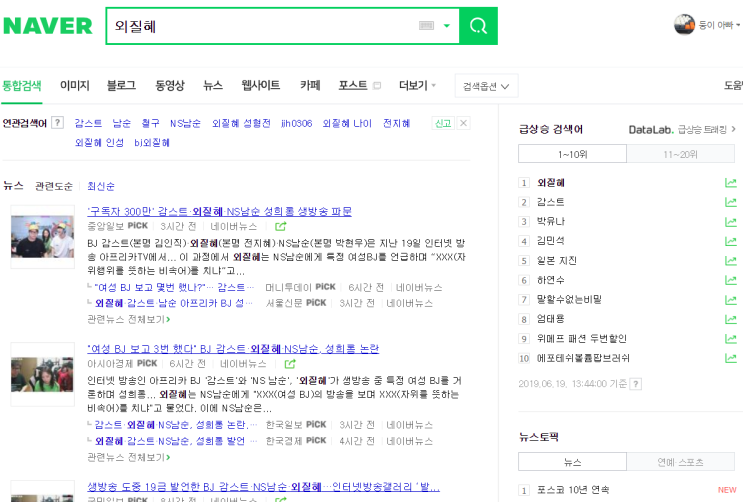743x502 pixels.
Task: Switch to the 뉴스 tab
Action: (213, 86)
